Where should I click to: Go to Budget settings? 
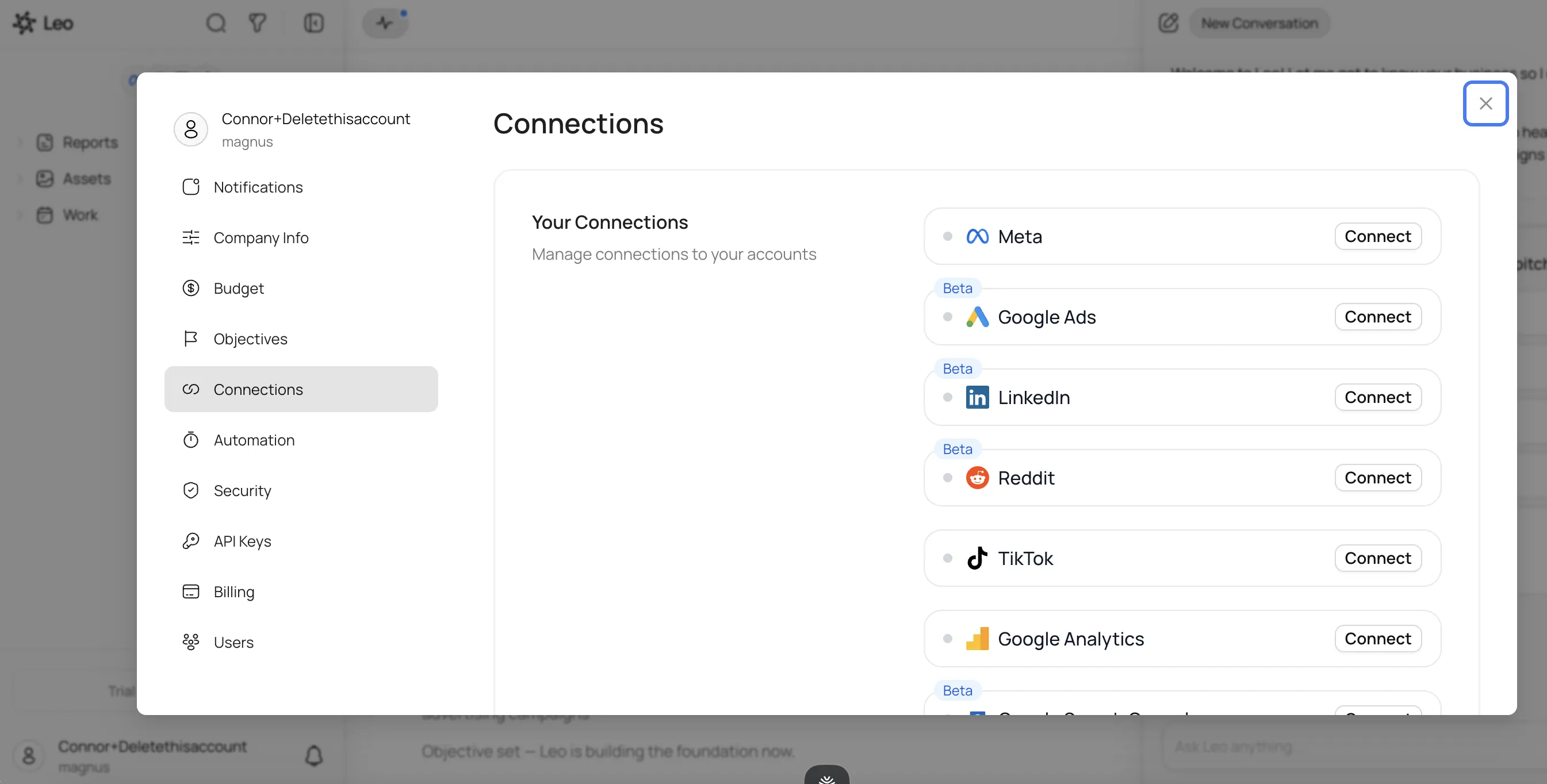point(301,288)
